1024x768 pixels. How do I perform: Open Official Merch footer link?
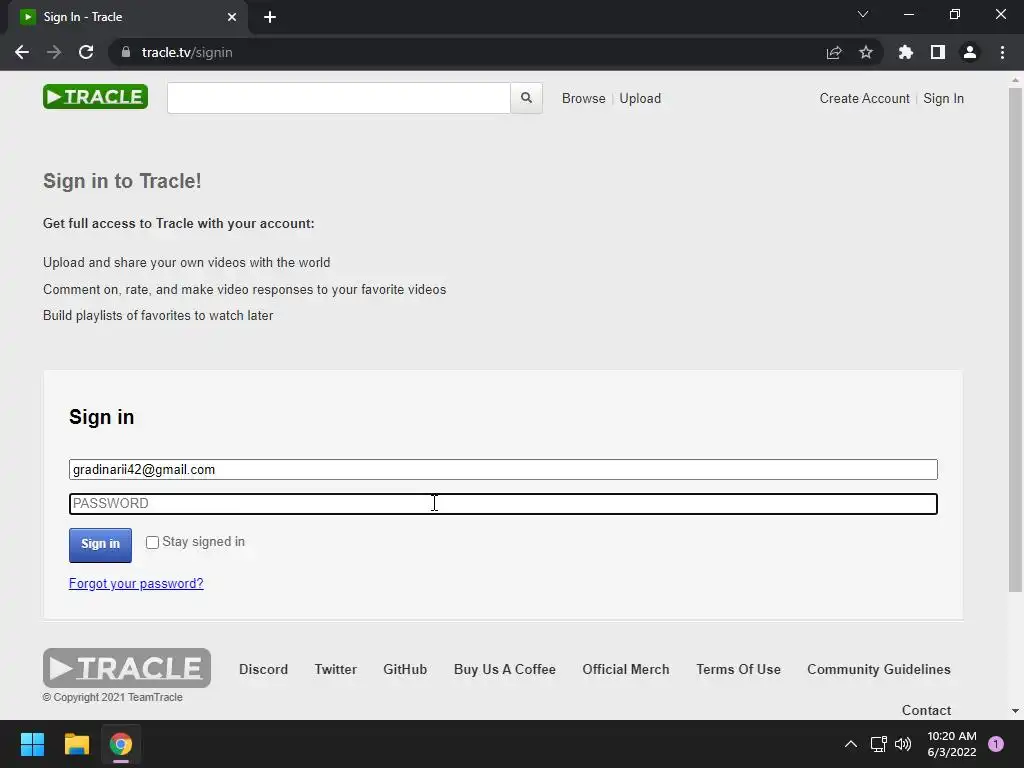click(626, 669)
